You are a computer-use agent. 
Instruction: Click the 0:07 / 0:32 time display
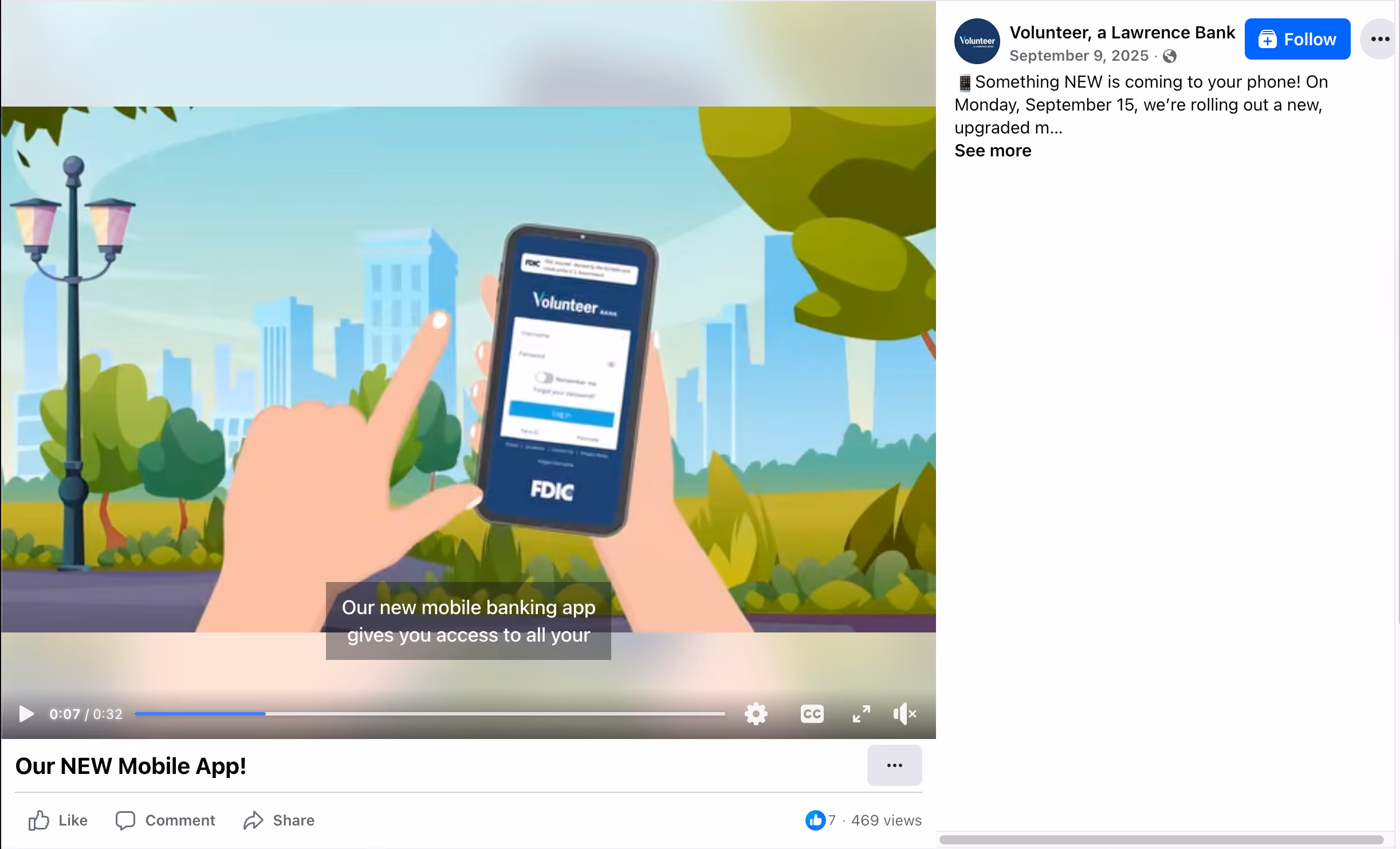coord(86,714)
